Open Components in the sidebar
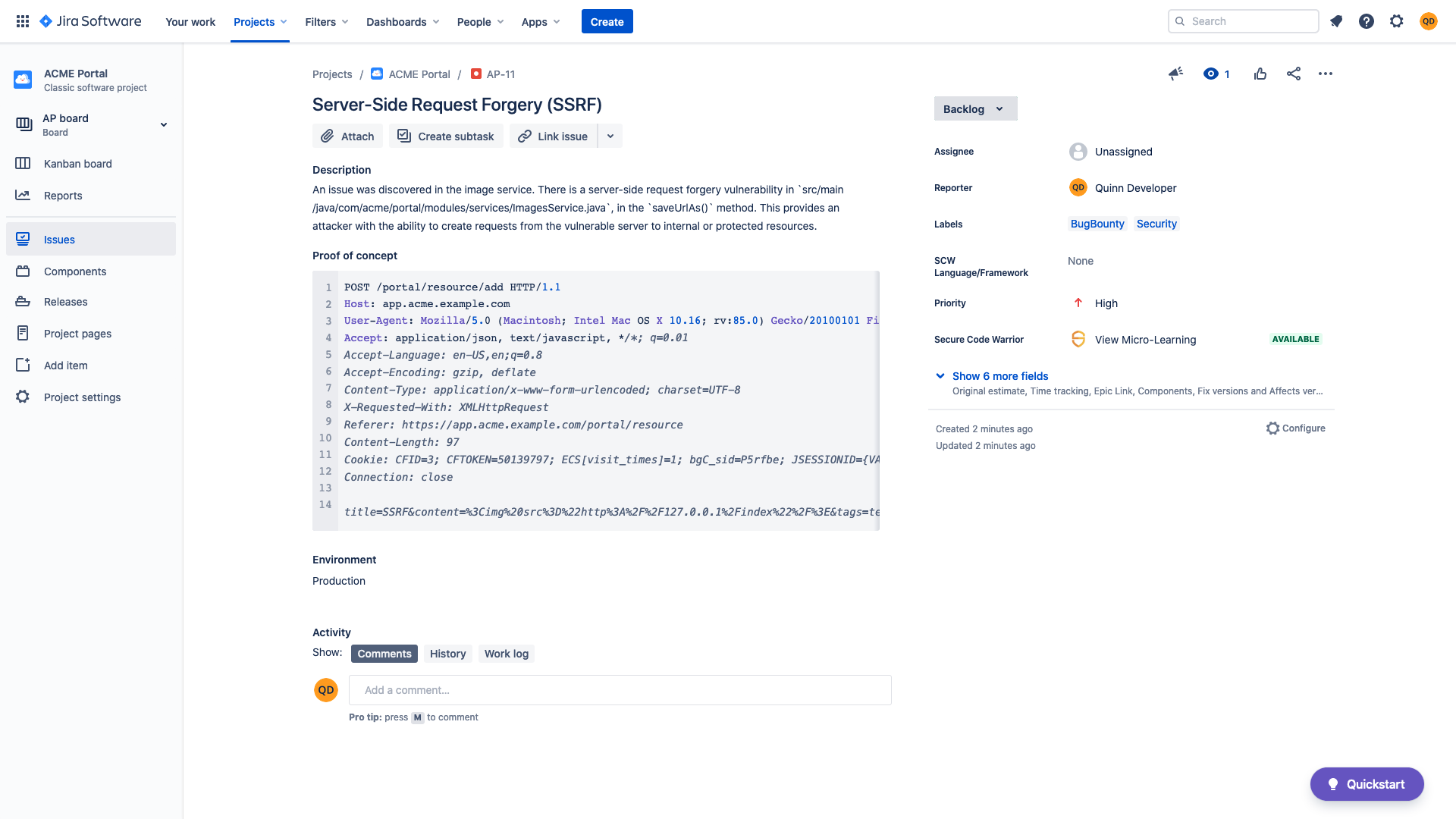This screenshot has height=819, width=1456. pos(91,271)
